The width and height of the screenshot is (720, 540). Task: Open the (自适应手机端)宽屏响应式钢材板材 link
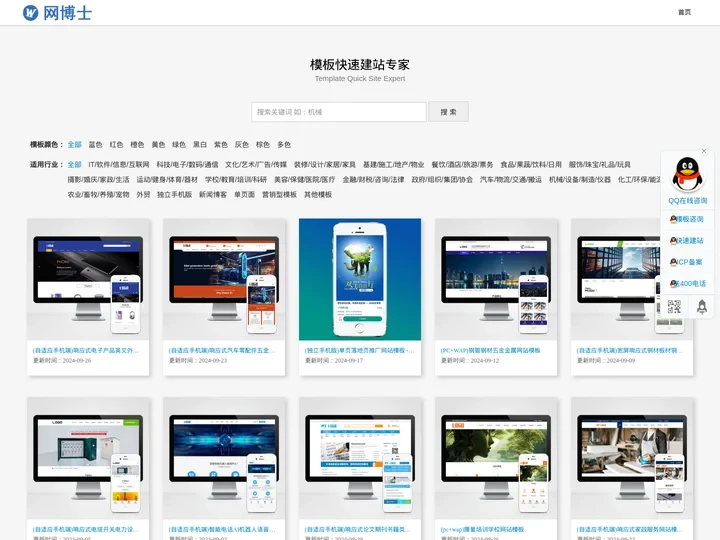point(630,350)
